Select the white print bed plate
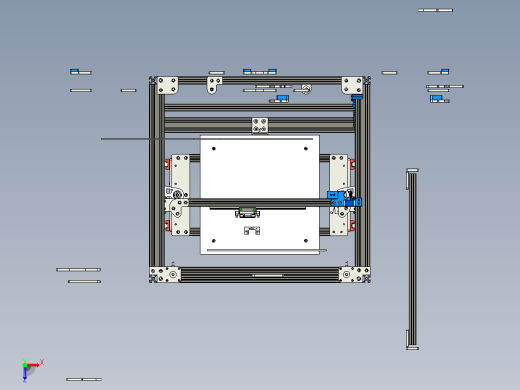The image size is (520, 390). pos(260,195)
